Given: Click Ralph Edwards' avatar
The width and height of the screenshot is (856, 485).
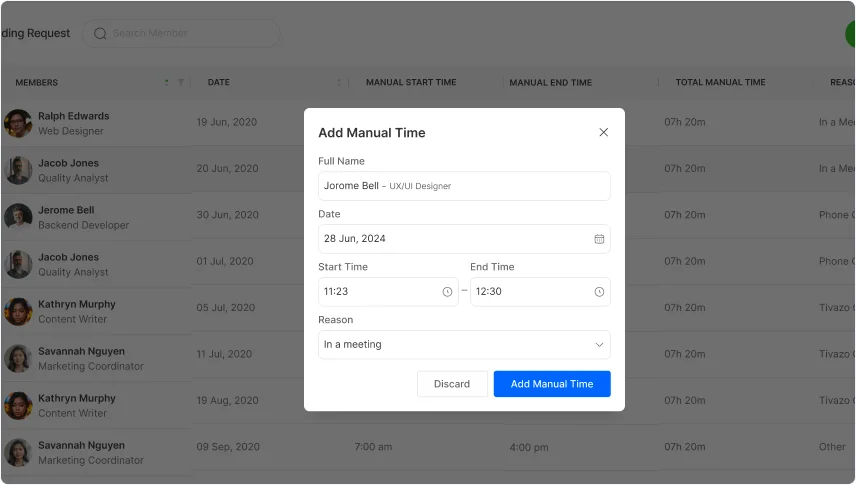Looking at the screenshot, I should coord(18,123).
